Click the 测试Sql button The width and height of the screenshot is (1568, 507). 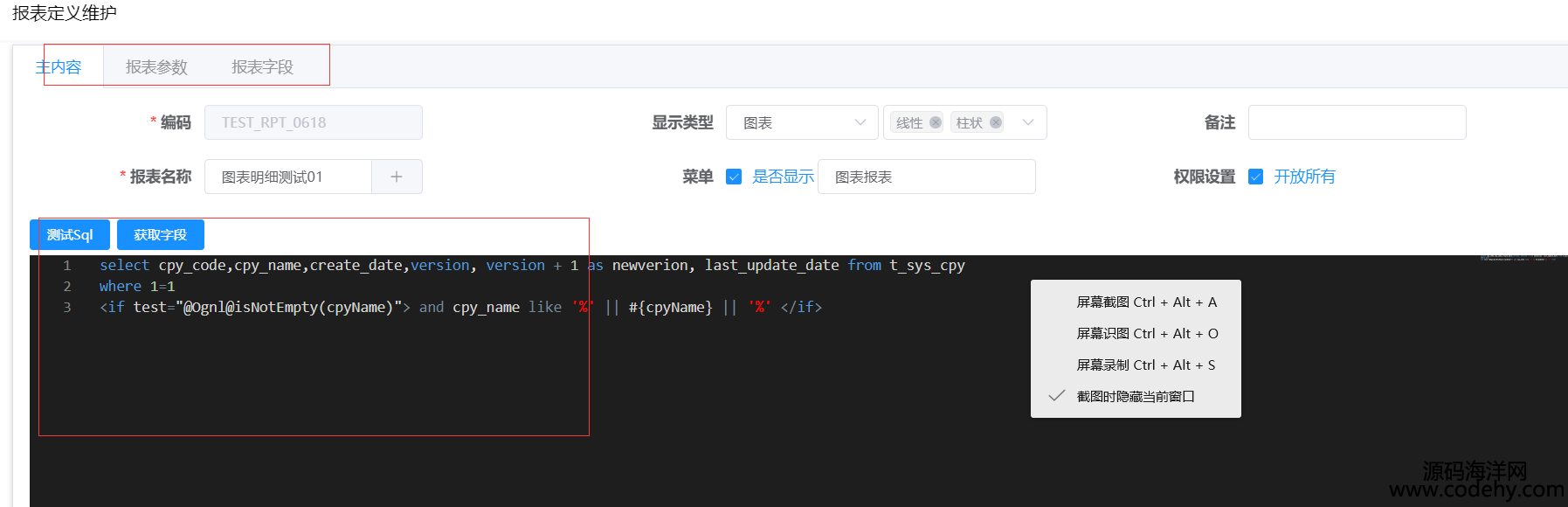pyautogui.click(x=70, y=234)
